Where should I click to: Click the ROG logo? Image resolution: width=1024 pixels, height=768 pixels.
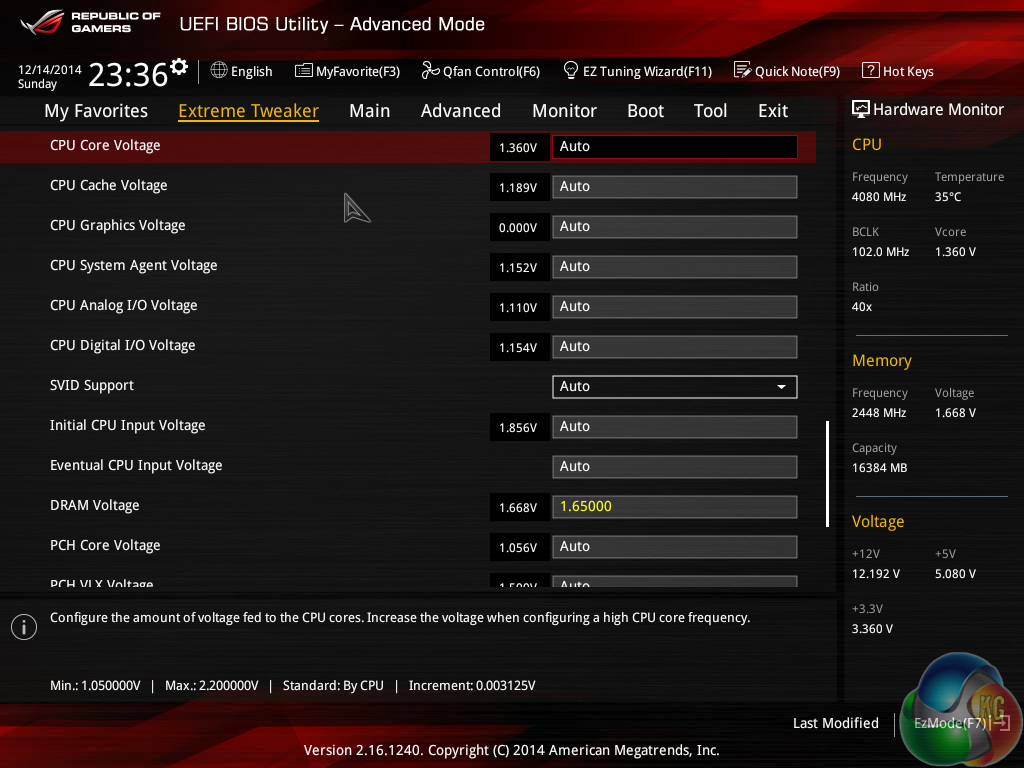pyautogui.click(x=42, y=22)
